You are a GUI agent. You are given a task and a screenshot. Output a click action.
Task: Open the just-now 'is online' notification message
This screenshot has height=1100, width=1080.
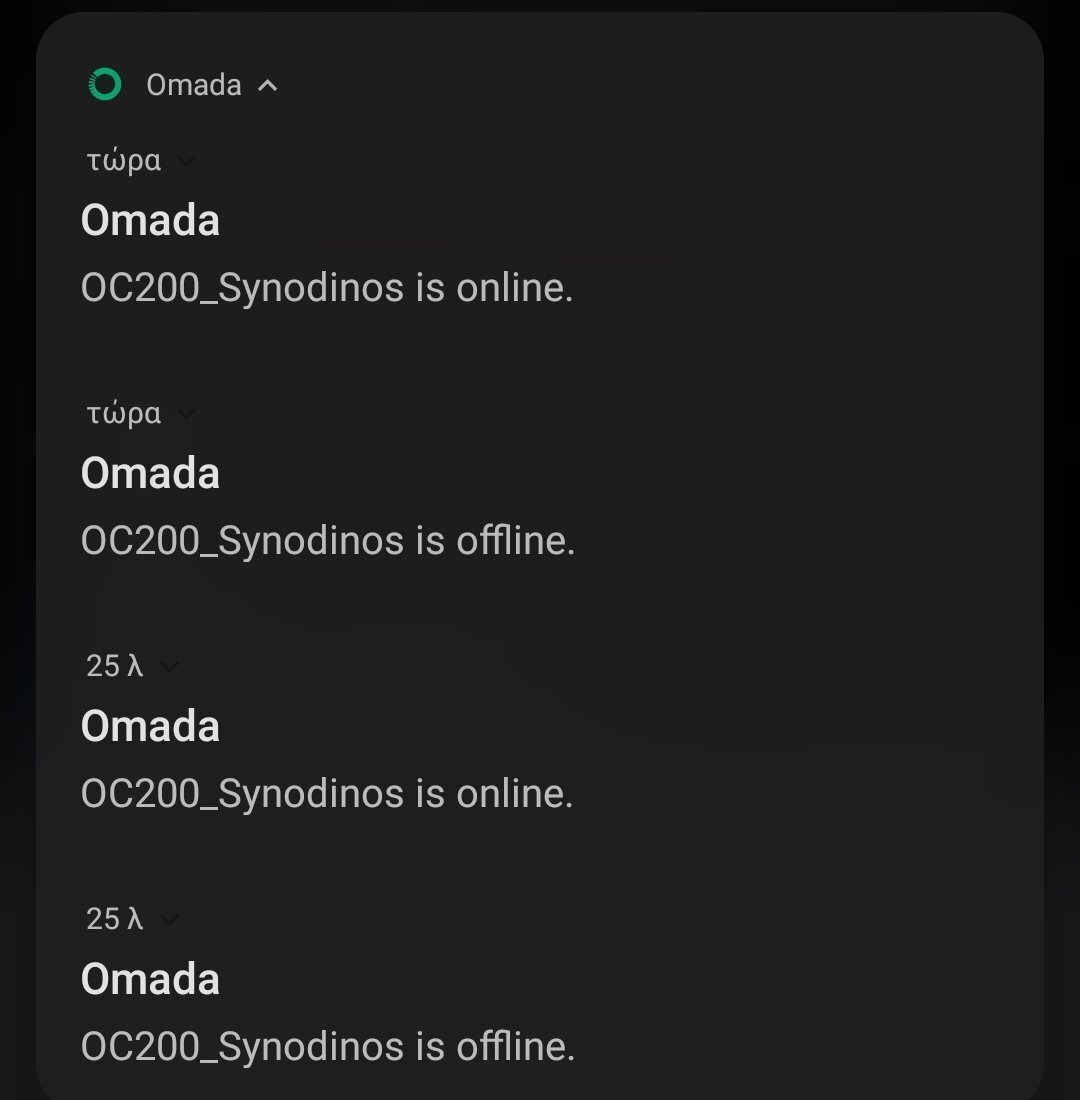(327, 289)
